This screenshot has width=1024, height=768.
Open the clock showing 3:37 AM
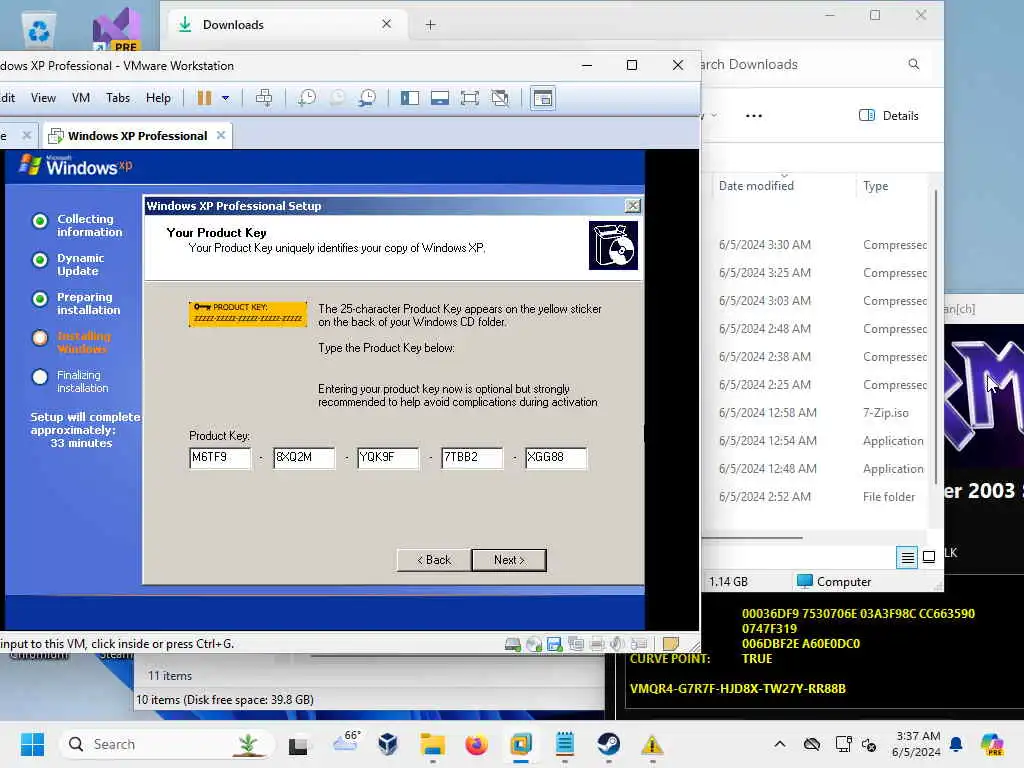click(917, 744)
